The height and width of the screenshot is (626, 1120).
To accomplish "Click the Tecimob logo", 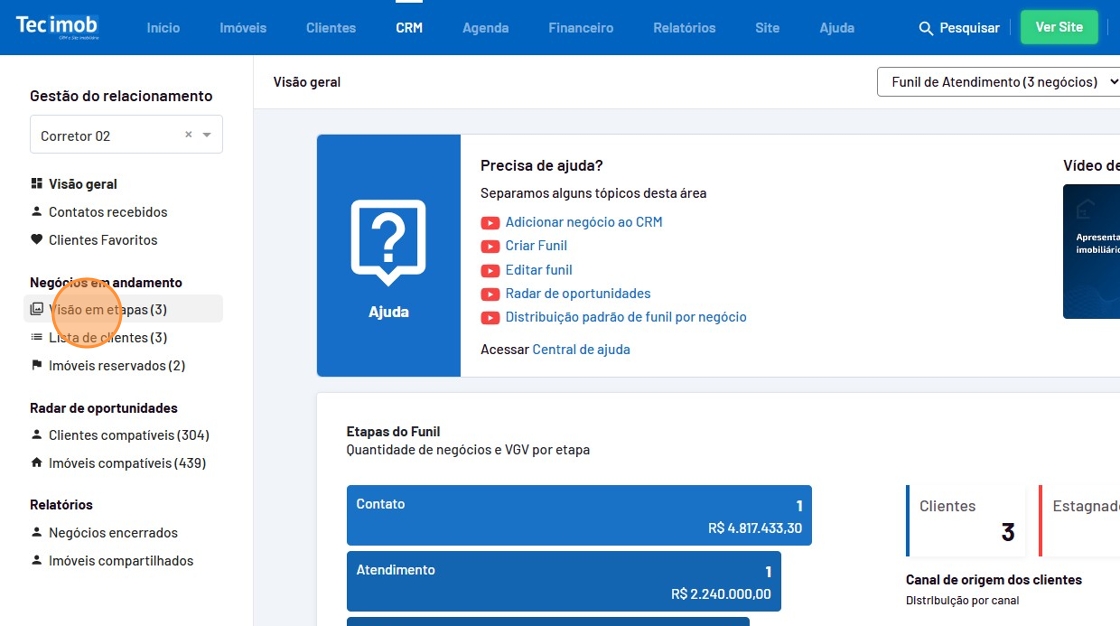I will [57, 27].
